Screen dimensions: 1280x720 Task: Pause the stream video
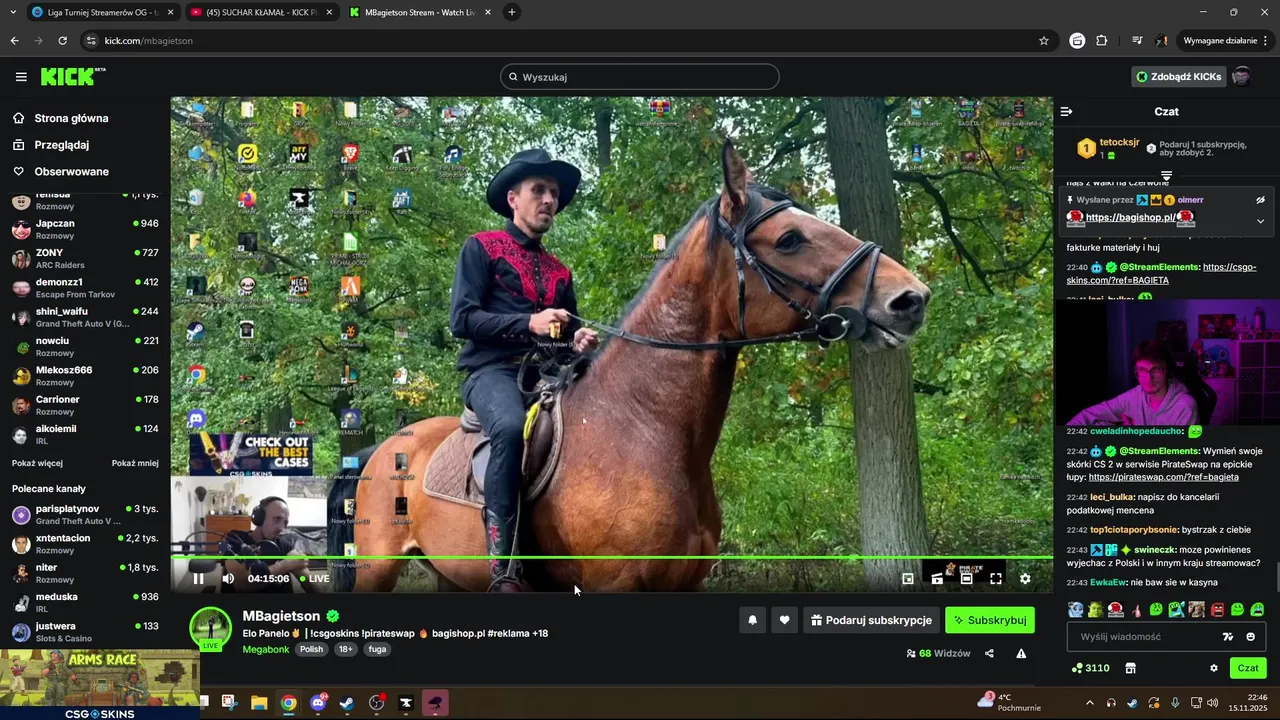[198, 578]
